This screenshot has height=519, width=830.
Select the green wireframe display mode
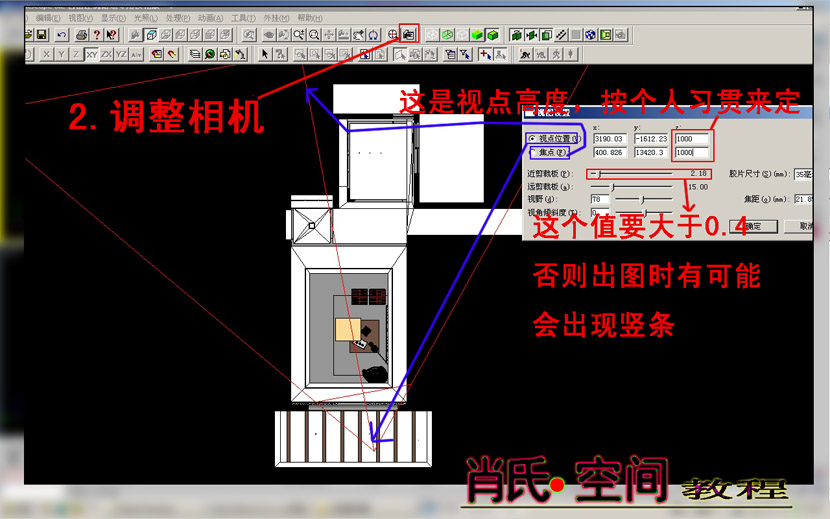447,35
